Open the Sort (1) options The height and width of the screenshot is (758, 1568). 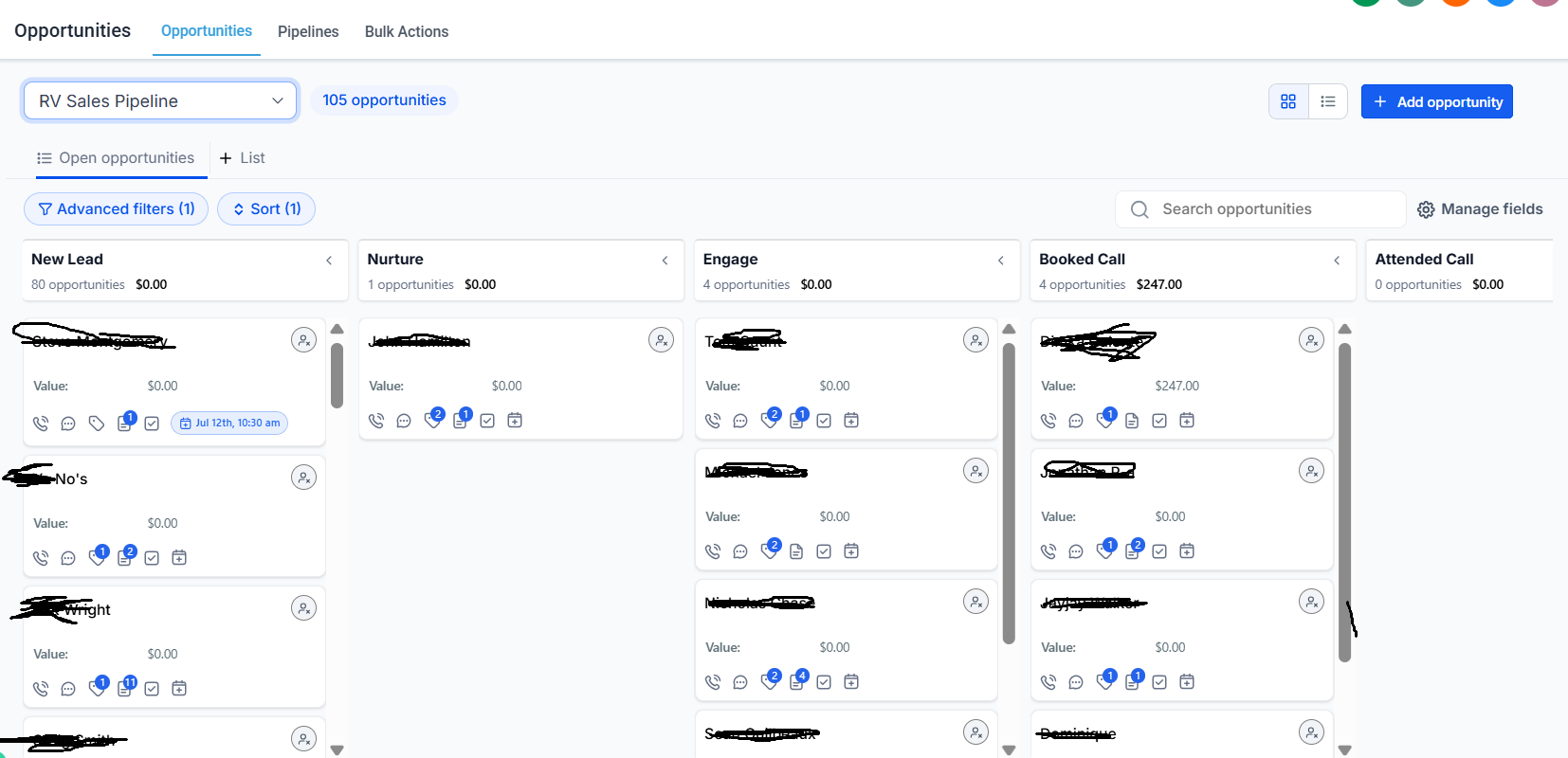pos(266,209)
